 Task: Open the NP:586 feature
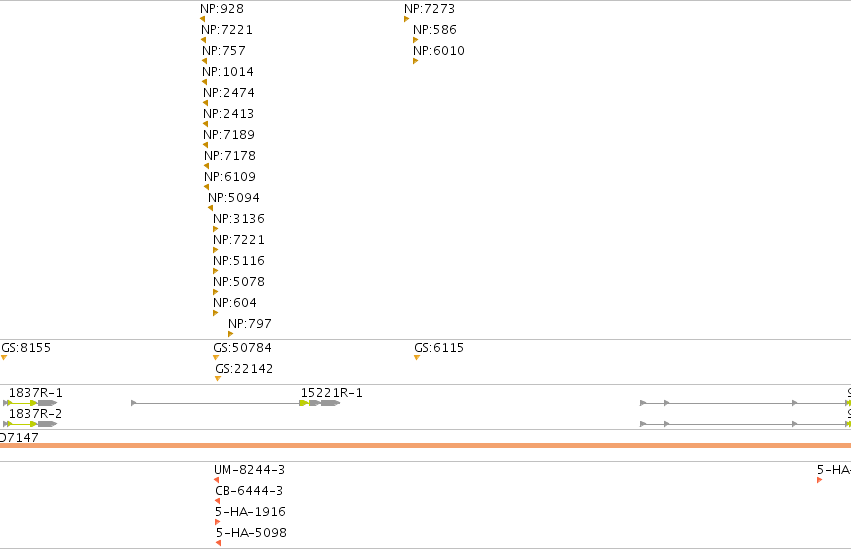pyautogui.click(x=435, y=30)
